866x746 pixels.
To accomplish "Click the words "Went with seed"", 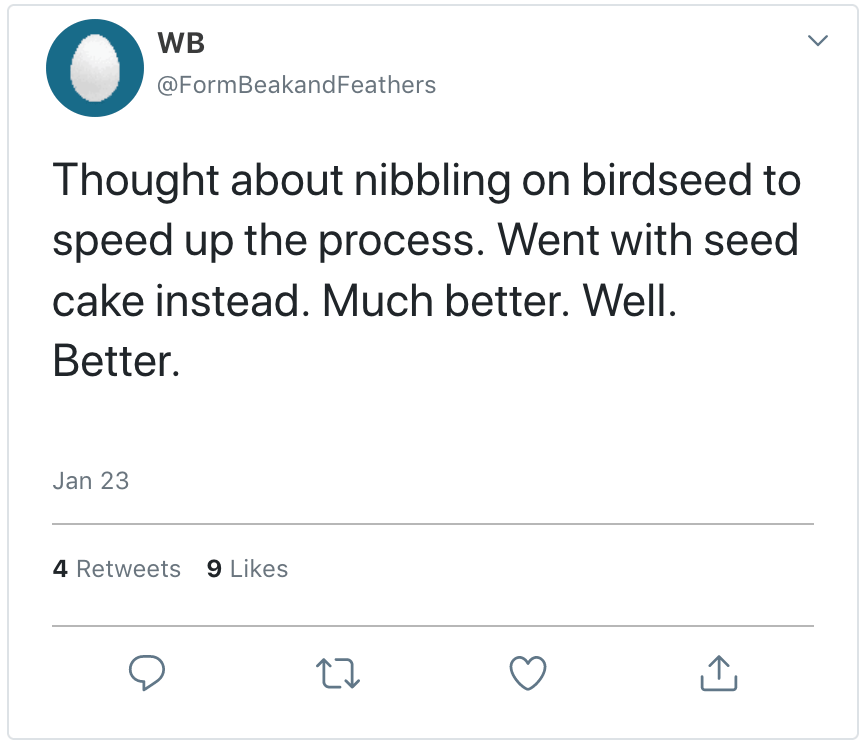I will (648, 241).
